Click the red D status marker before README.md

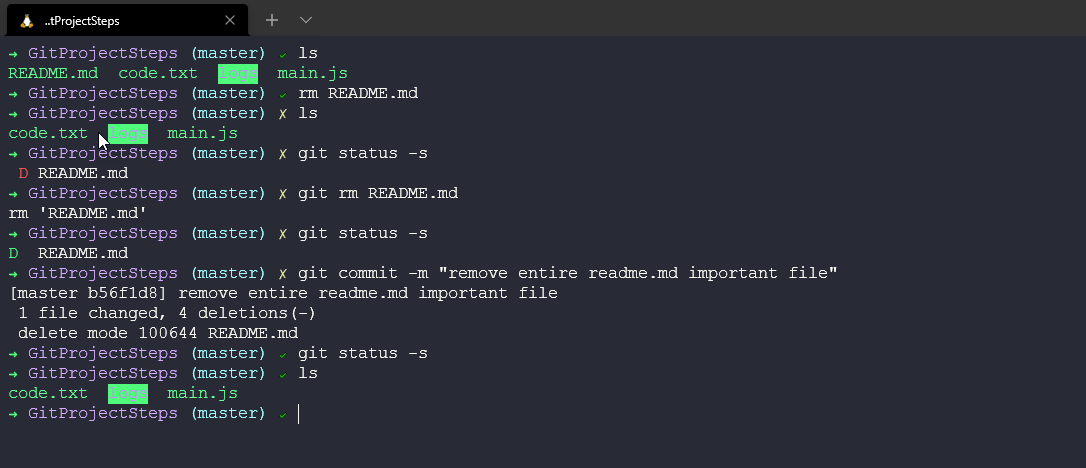pyautogui.click(x=23, y=173)
